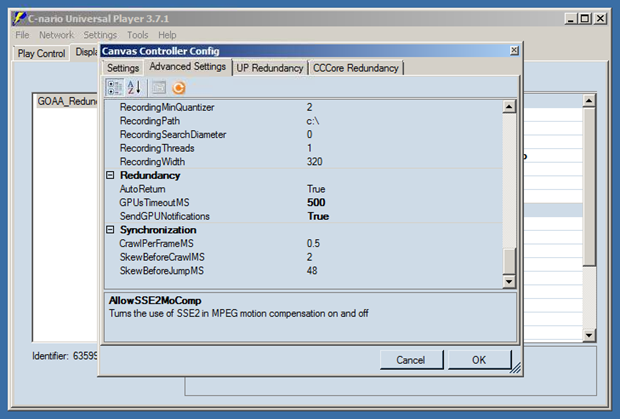620x419 pixels.
Task: Click the SendGPUNotifications value True
Action: (x=318, y=216)
